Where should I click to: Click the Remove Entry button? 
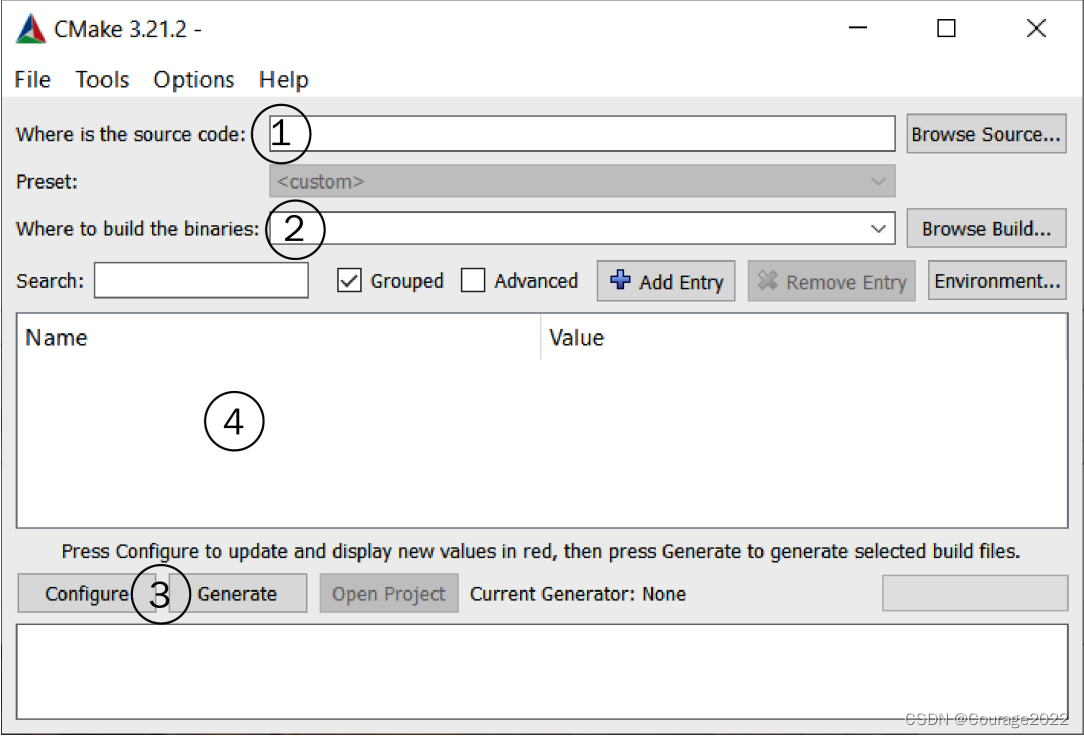pyautogui.click(x=832, y=281)
